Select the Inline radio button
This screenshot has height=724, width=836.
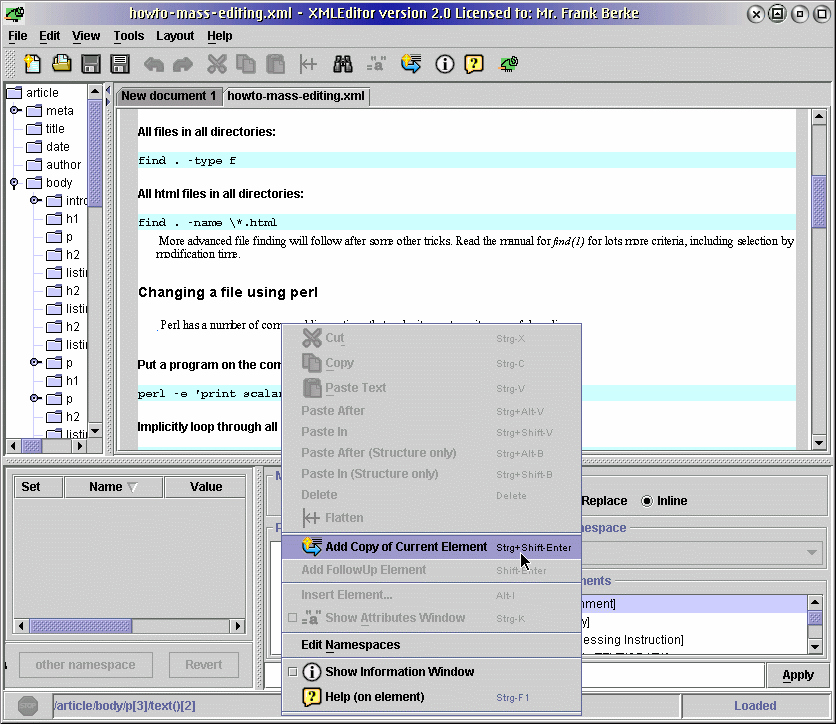(647, 501)
